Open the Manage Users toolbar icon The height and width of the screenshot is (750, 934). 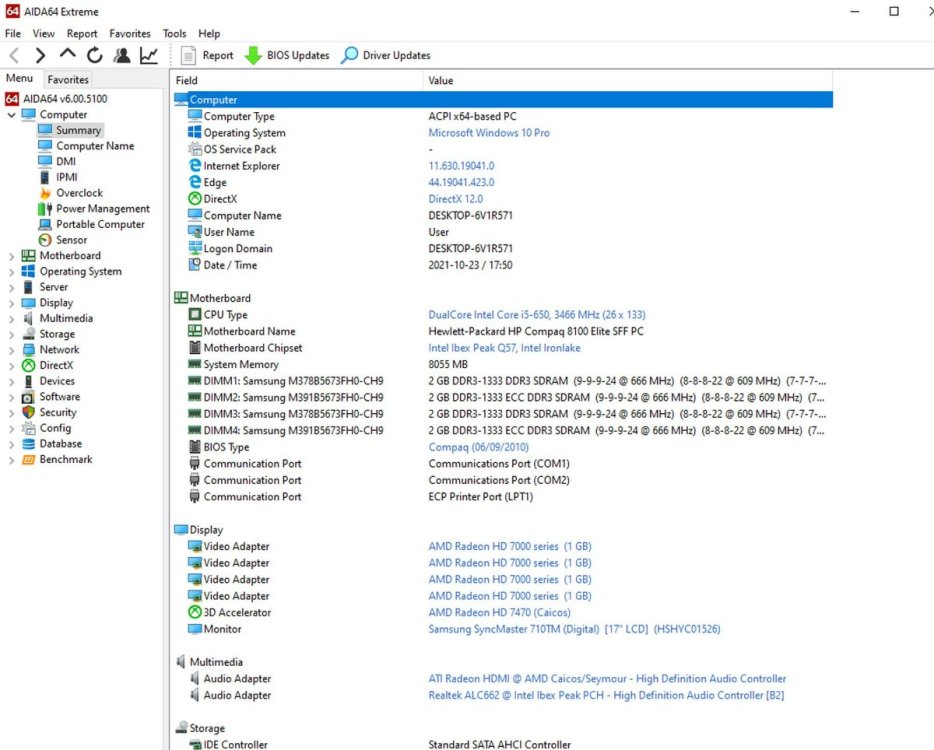(x=121, y=56)
